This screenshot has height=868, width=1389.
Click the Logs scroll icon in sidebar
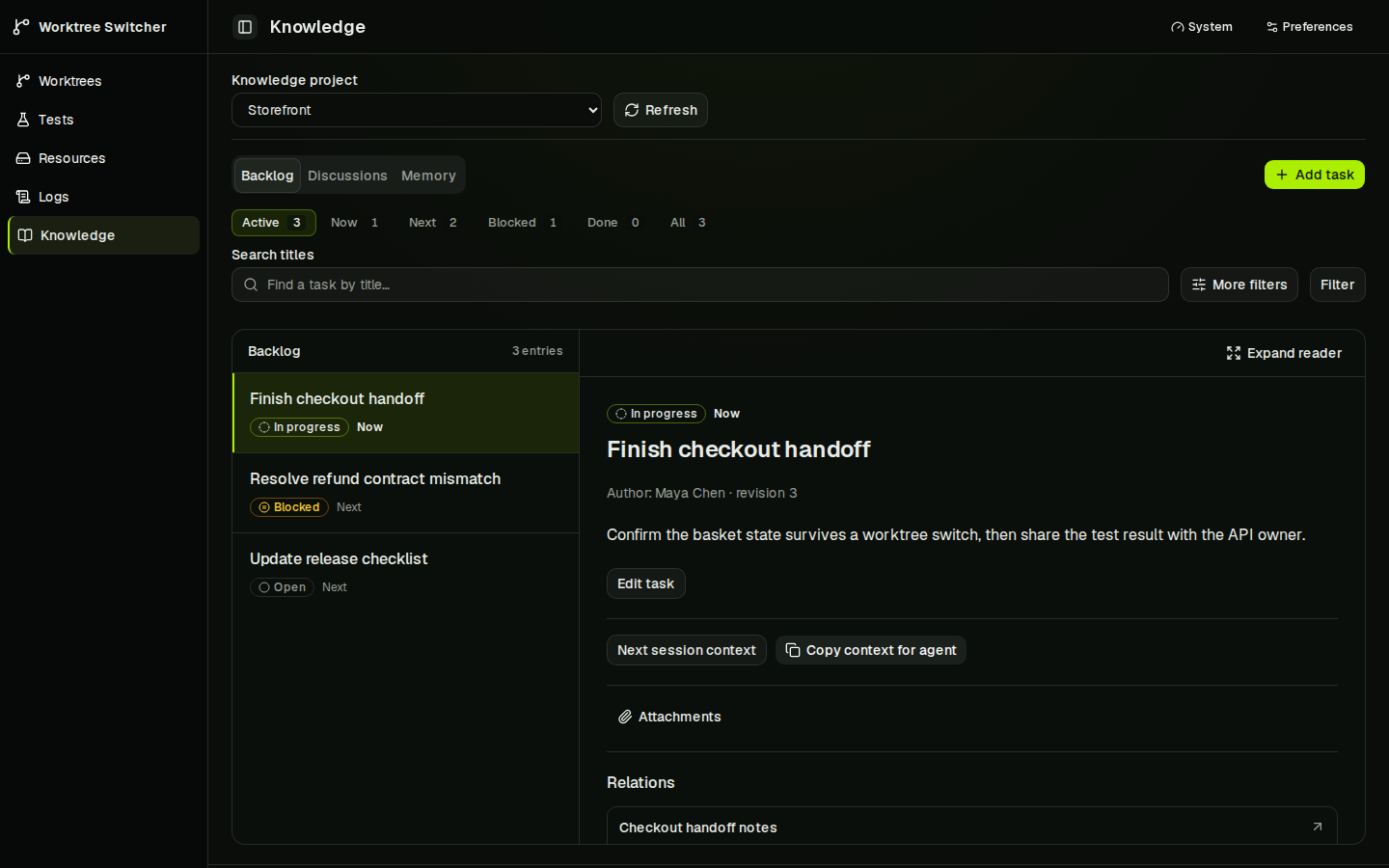tap(23, 197)
